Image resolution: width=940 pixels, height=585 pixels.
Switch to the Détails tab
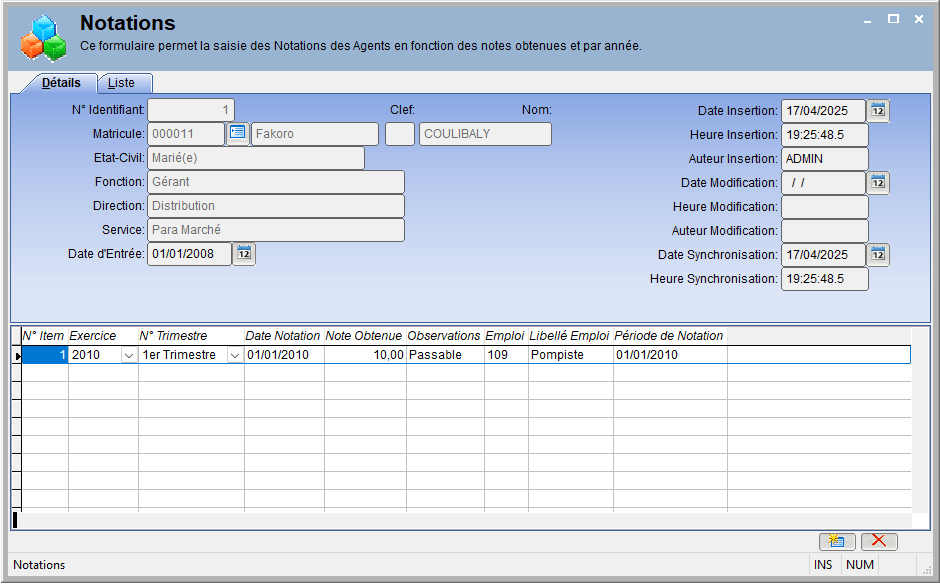61,83
